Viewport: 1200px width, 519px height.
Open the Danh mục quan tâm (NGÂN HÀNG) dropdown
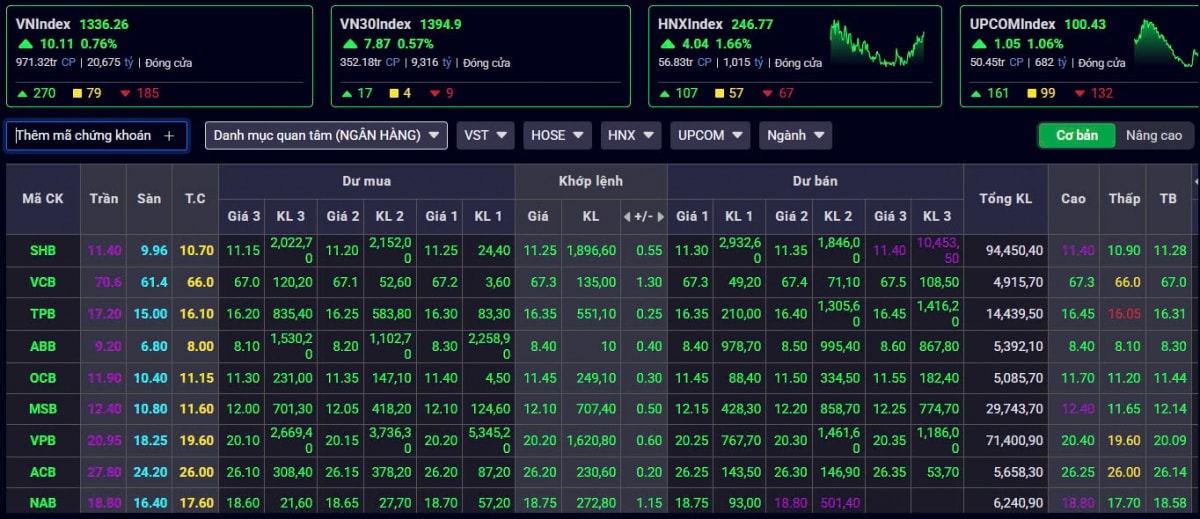tap(326, 135)
